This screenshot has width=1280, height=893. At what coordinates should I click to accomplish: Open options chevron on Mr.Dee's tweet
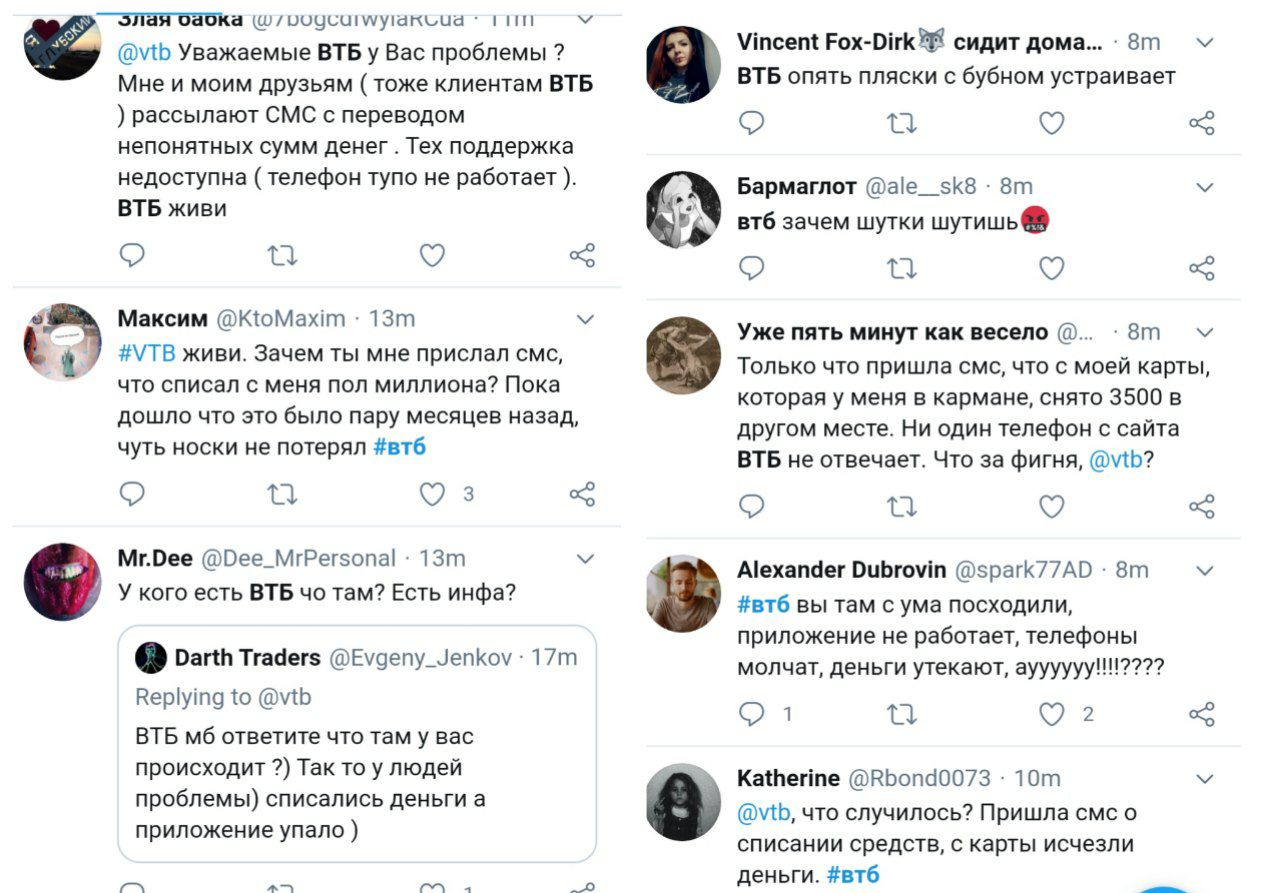tap(586, 558)
